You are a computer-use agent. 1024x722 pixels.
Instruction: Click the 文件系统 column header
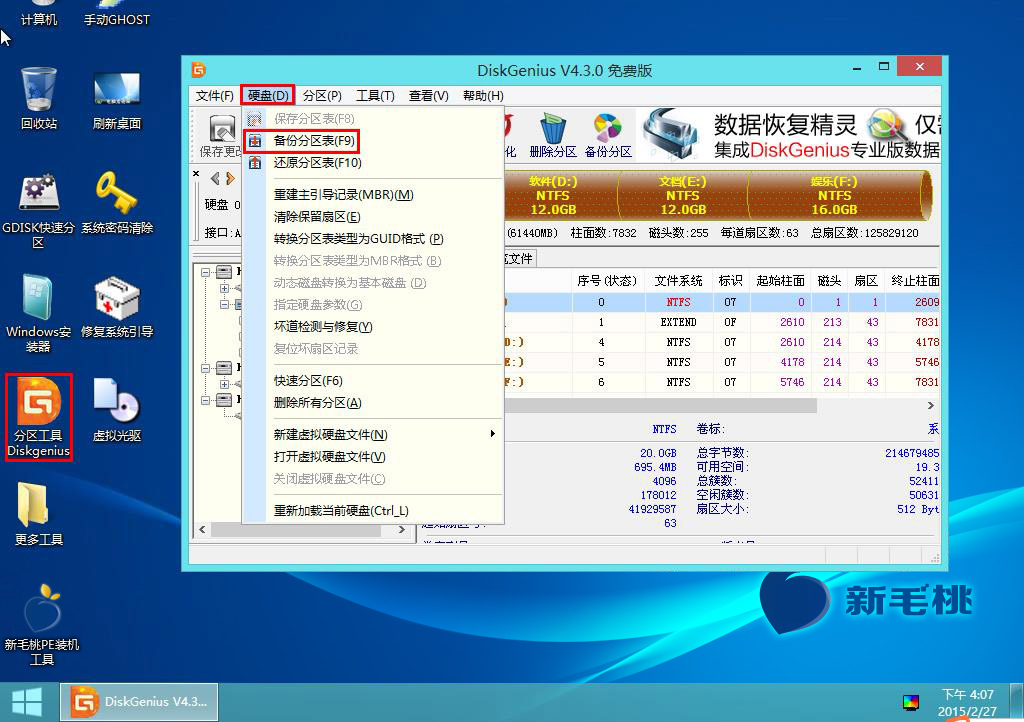coord(679,281)
